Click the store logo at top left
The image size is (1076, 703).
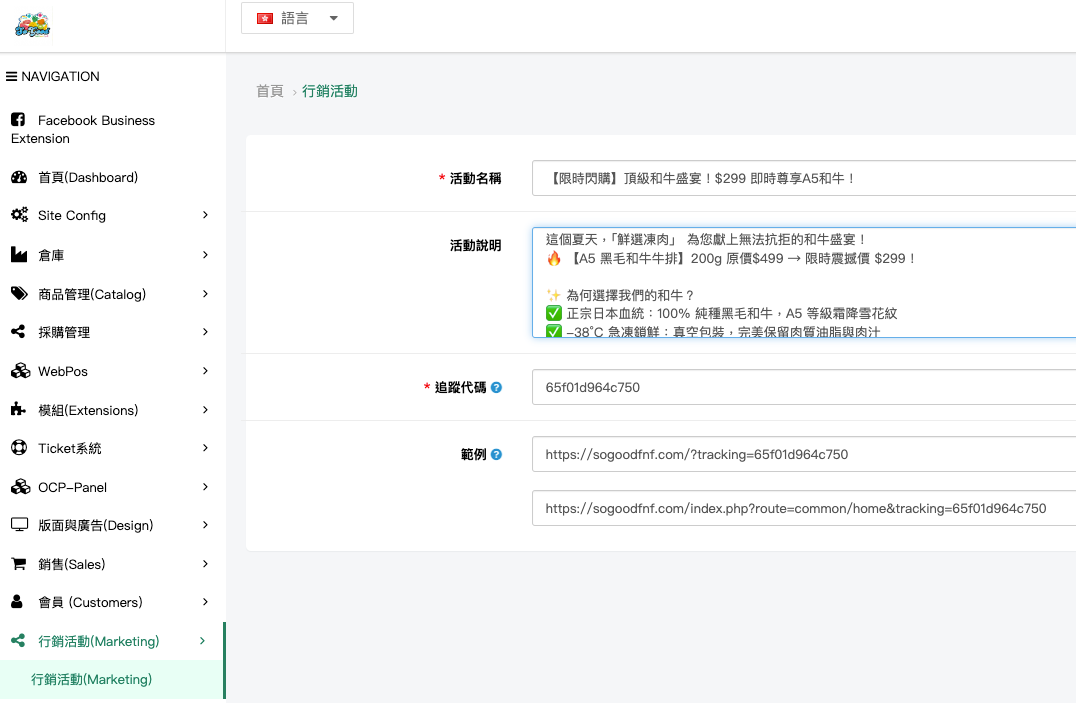[x=30, y=22]
